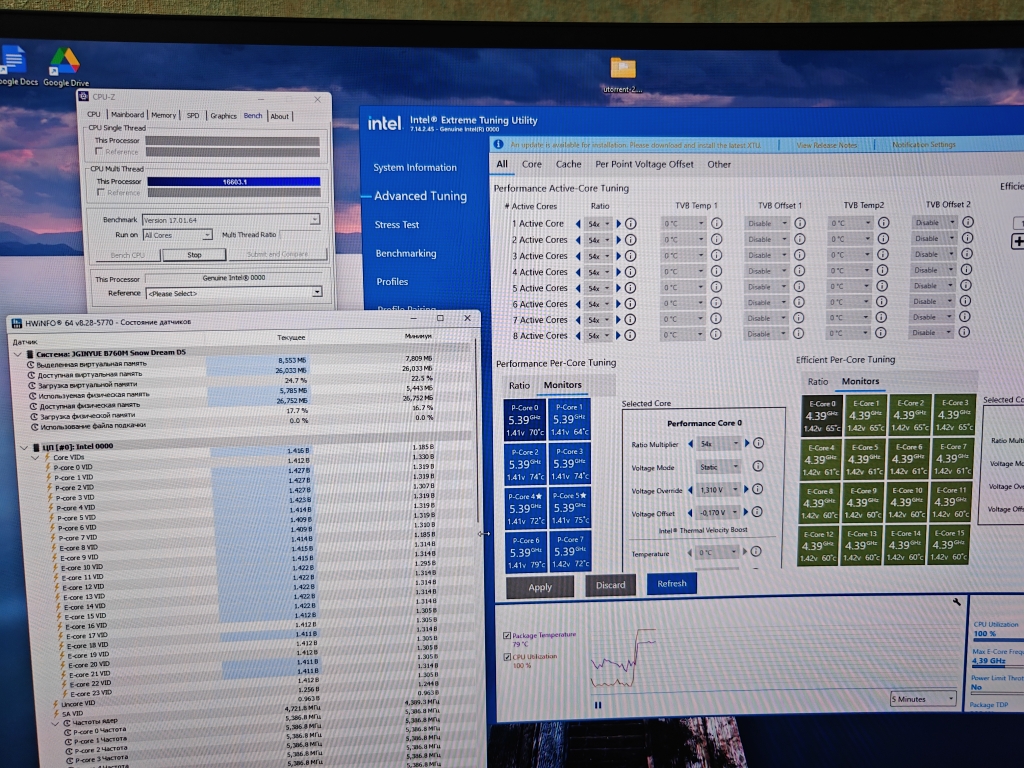Switch to the Graphics tab in CPU-Z
This screenshot has height=768, width=1024.
[223, 116]
